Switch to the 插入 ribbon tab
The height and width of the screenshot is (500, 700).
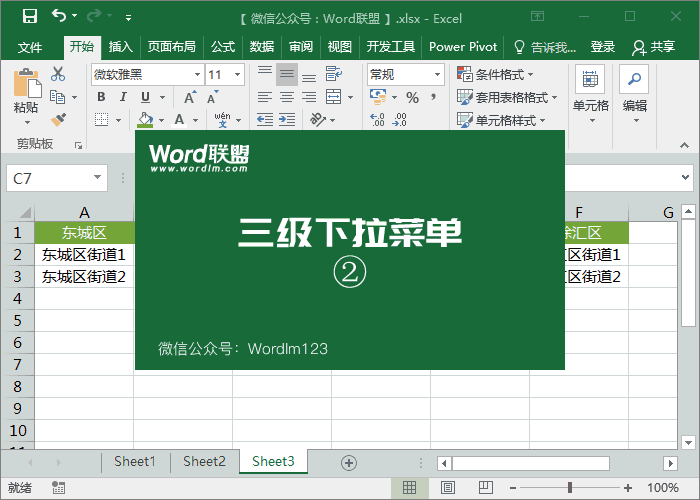coord(121,46)
